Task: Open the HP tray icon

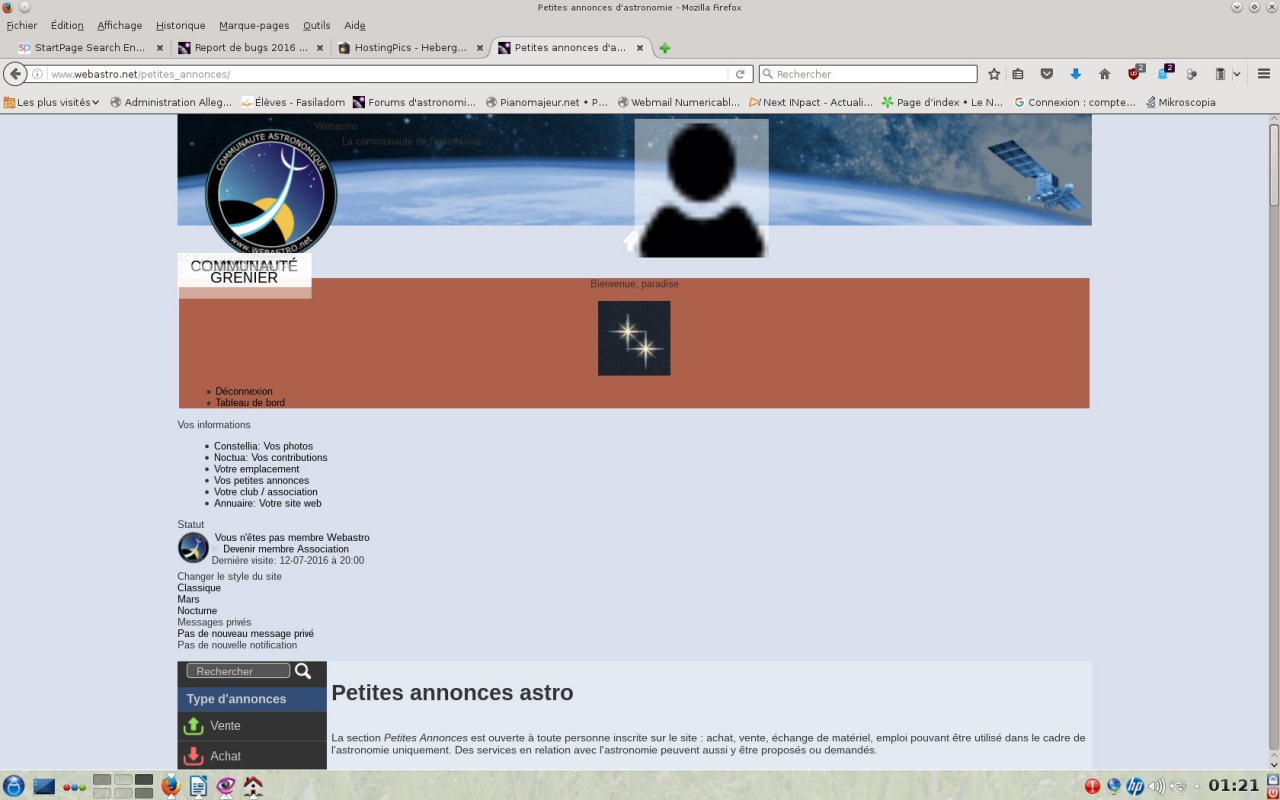Action: tap(1135, 786)
